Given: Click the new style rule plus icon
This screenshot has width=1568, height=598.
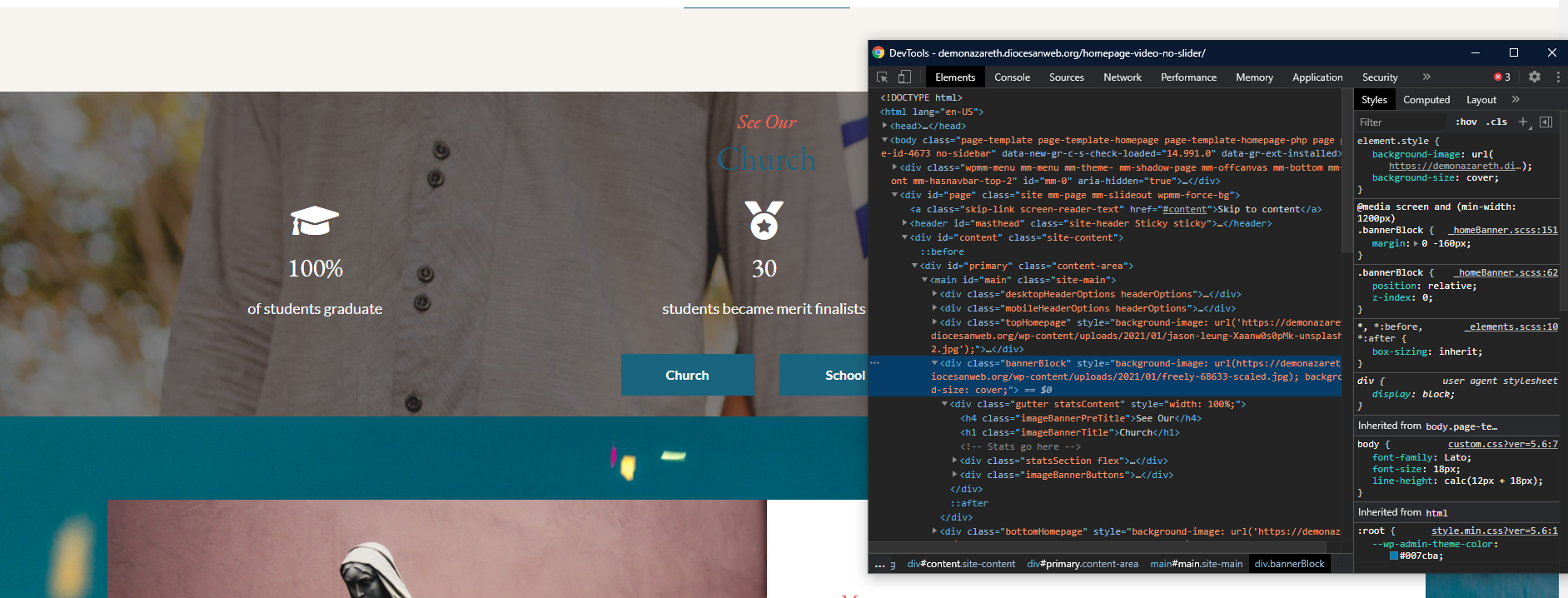Looking at the screenshot, I should (x=1523, y=122).
